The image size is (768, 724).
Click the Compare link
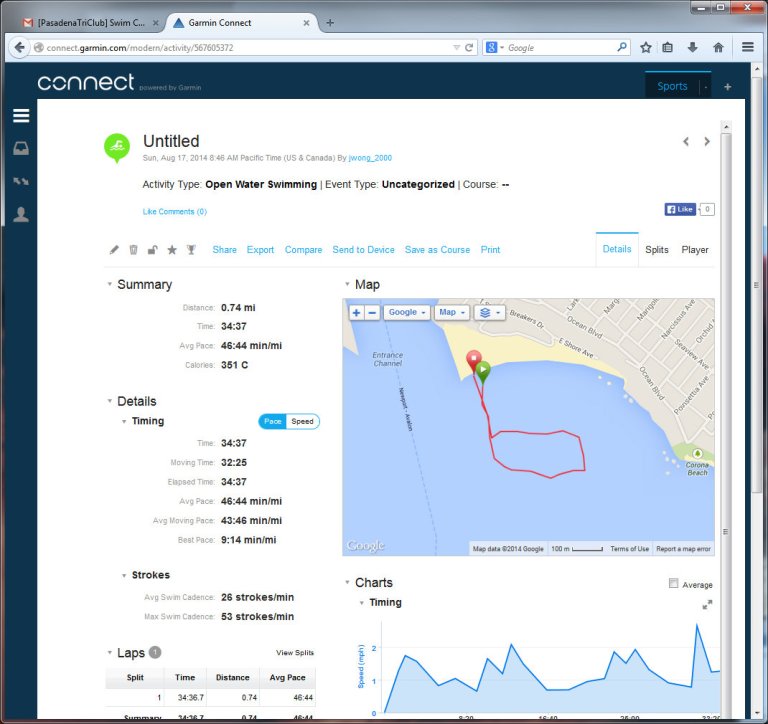point(304,250)
